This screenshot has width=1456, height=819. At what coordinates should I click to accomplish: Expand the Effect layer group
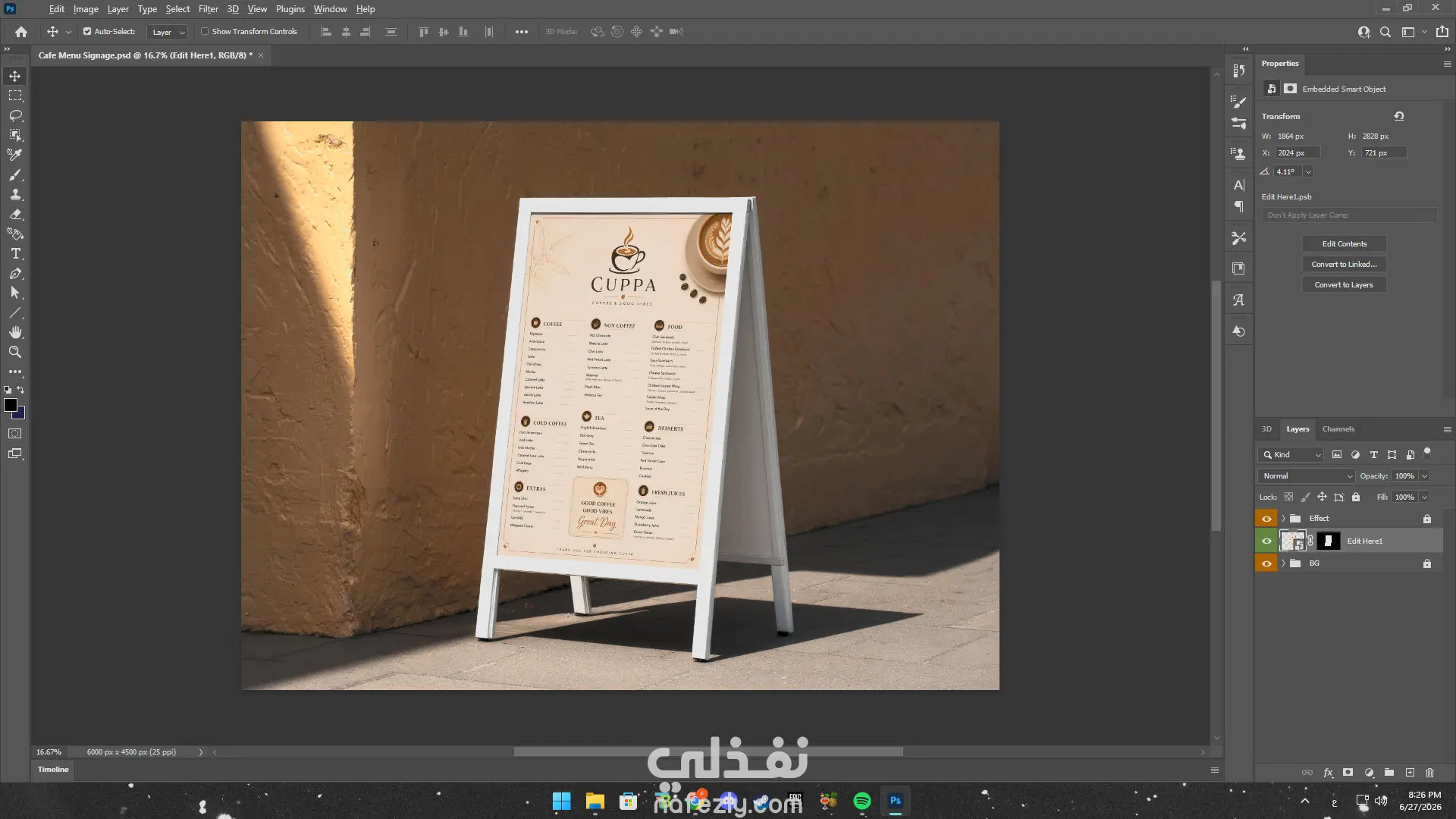(1284, 519)
